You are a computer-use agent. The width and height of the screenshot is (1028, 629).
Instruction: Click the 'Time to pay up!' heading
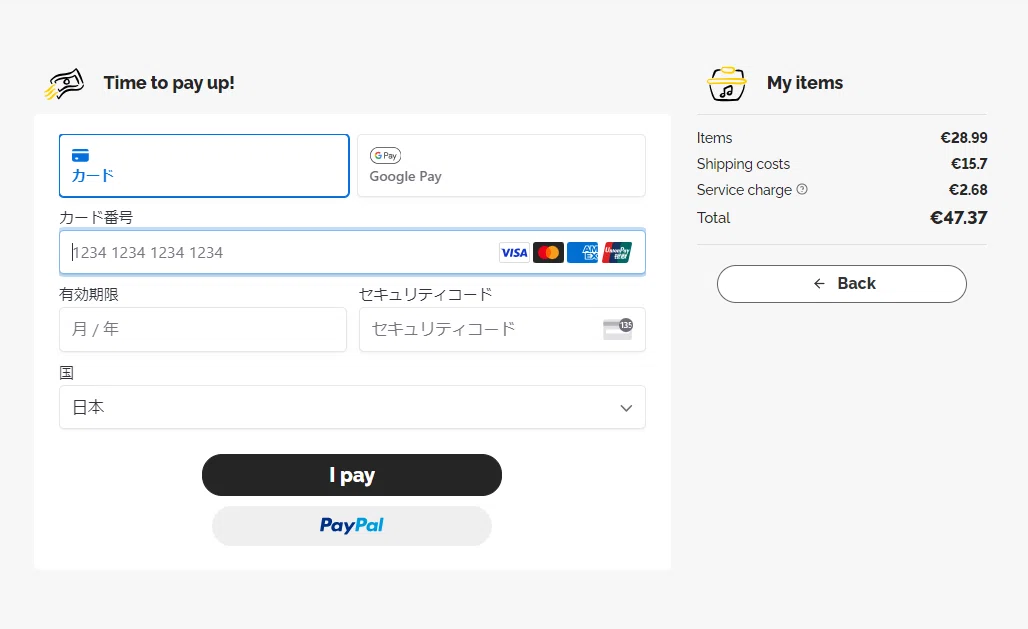point(169,83)
